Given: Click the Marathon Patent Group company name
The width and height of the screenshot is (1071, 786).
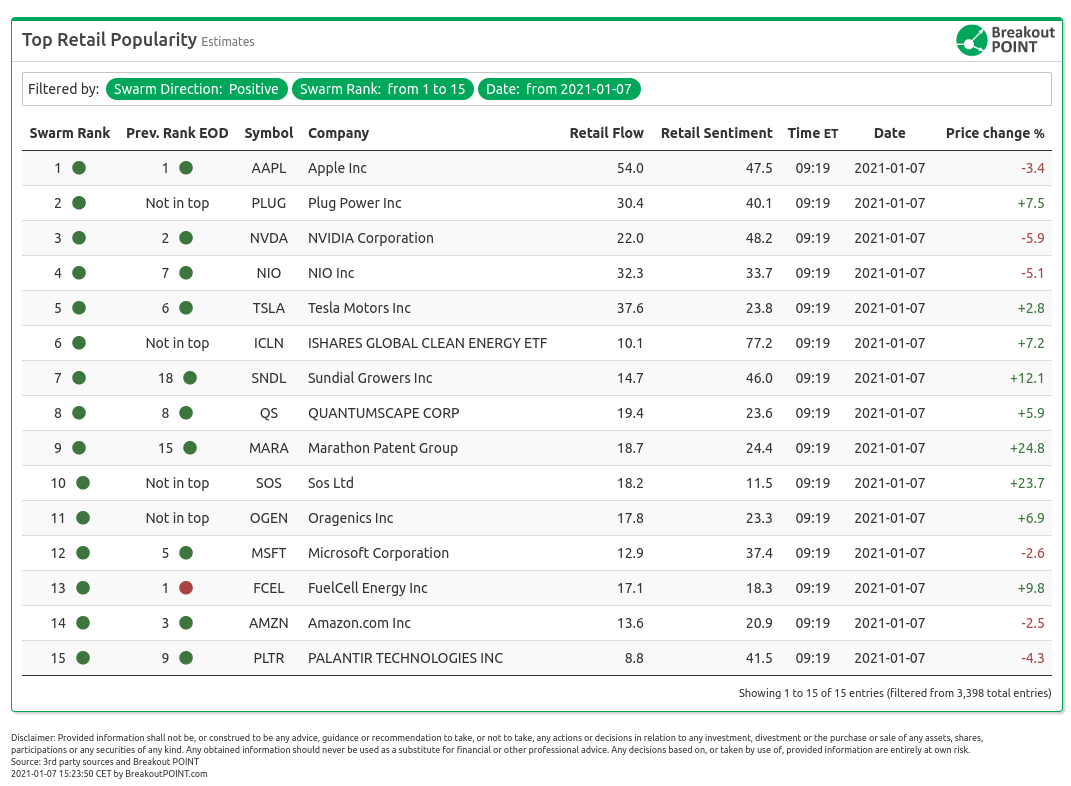Looking at the screenshot, I should tap(383, 448).
